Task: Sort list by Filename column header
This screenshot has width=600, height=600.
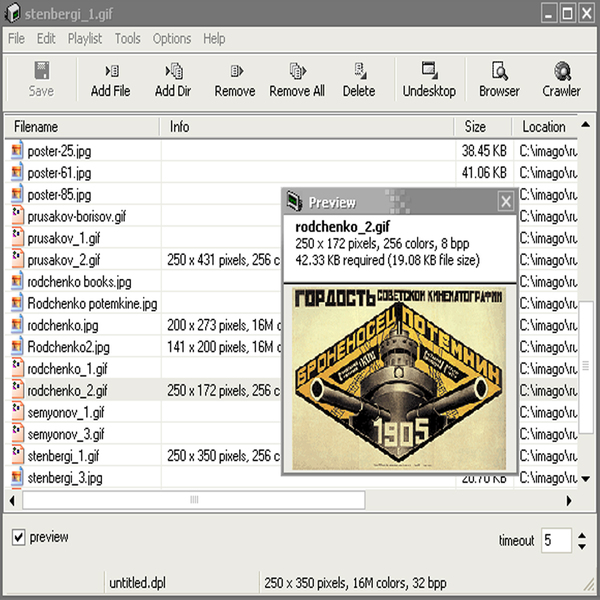Action: click(80, 127)
